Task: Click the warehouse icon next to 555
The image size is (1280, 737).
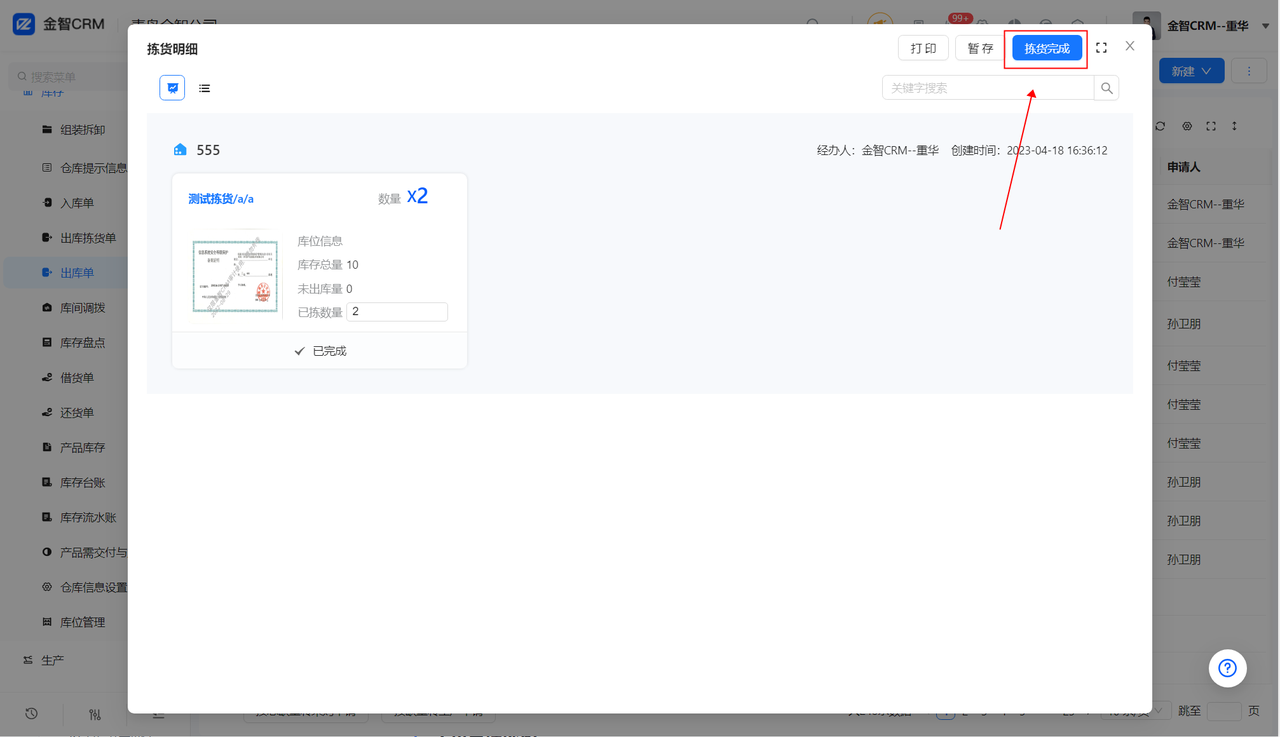Action: (180, 150)
